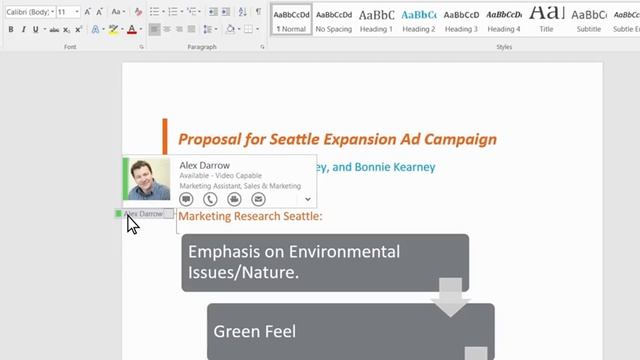
Task: Apply the Heading 2 style
Action: [x=418, y=19]
